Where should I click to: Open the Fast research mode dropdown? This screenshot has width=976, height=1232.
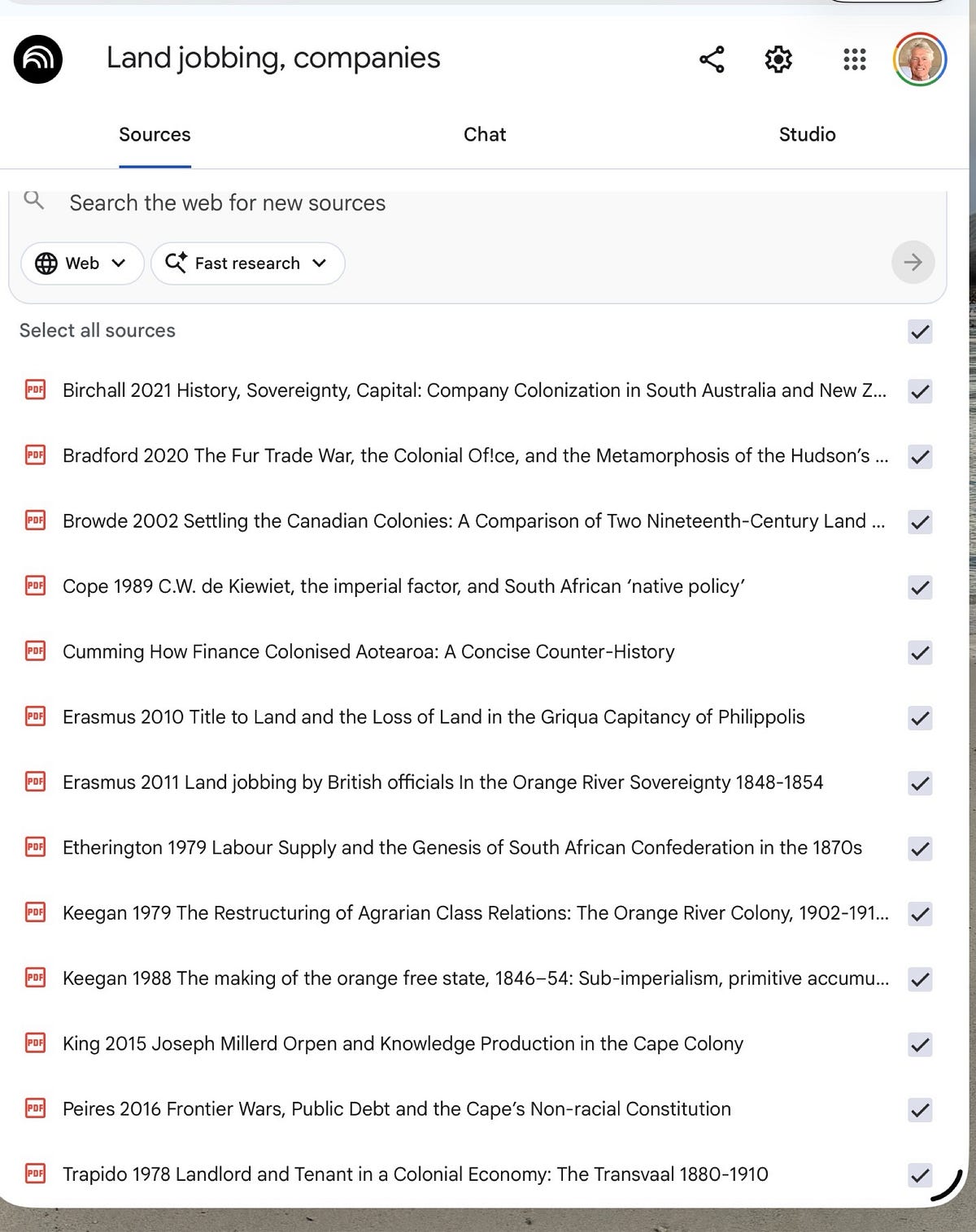(247, 263)
